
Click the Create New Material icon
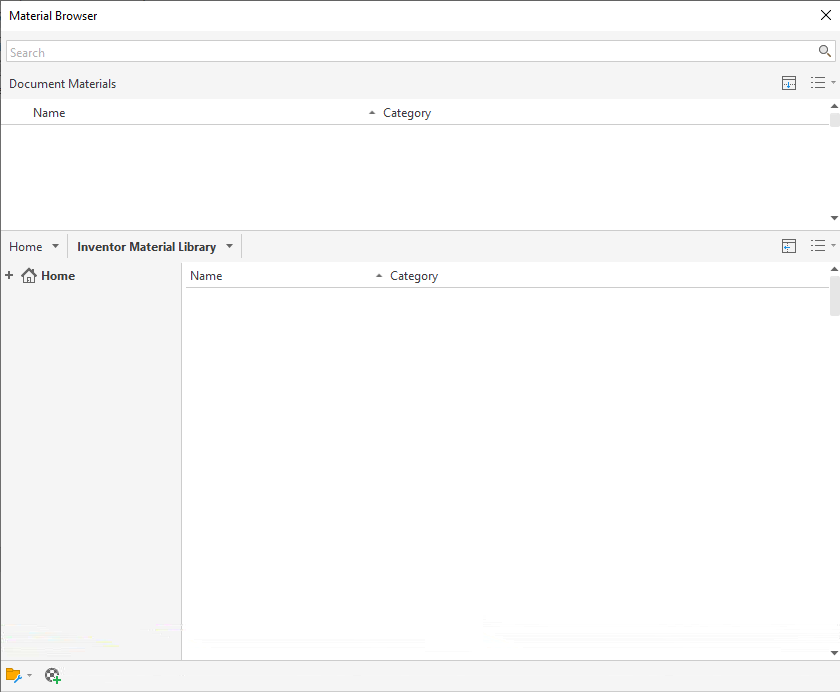pyautogui.click(x=53, y=675)
